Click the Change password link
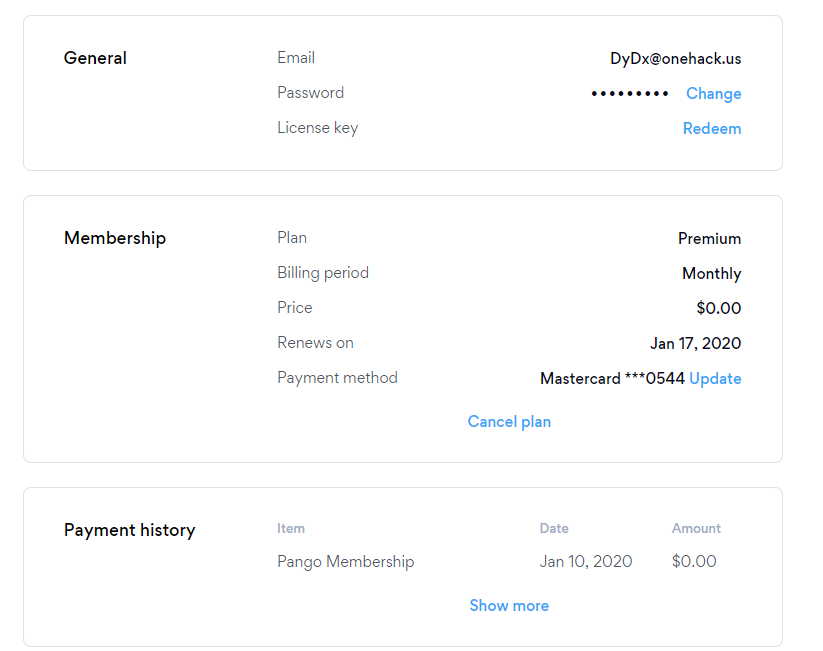This screenshot has height=651, width=823. [713, 93]
